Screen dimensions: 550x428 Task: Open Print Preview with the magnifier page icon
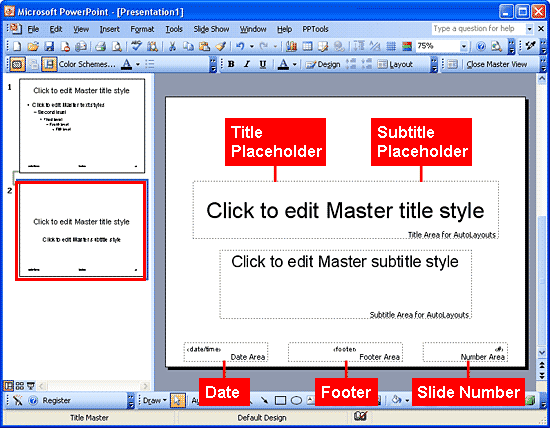click(117, 46)
